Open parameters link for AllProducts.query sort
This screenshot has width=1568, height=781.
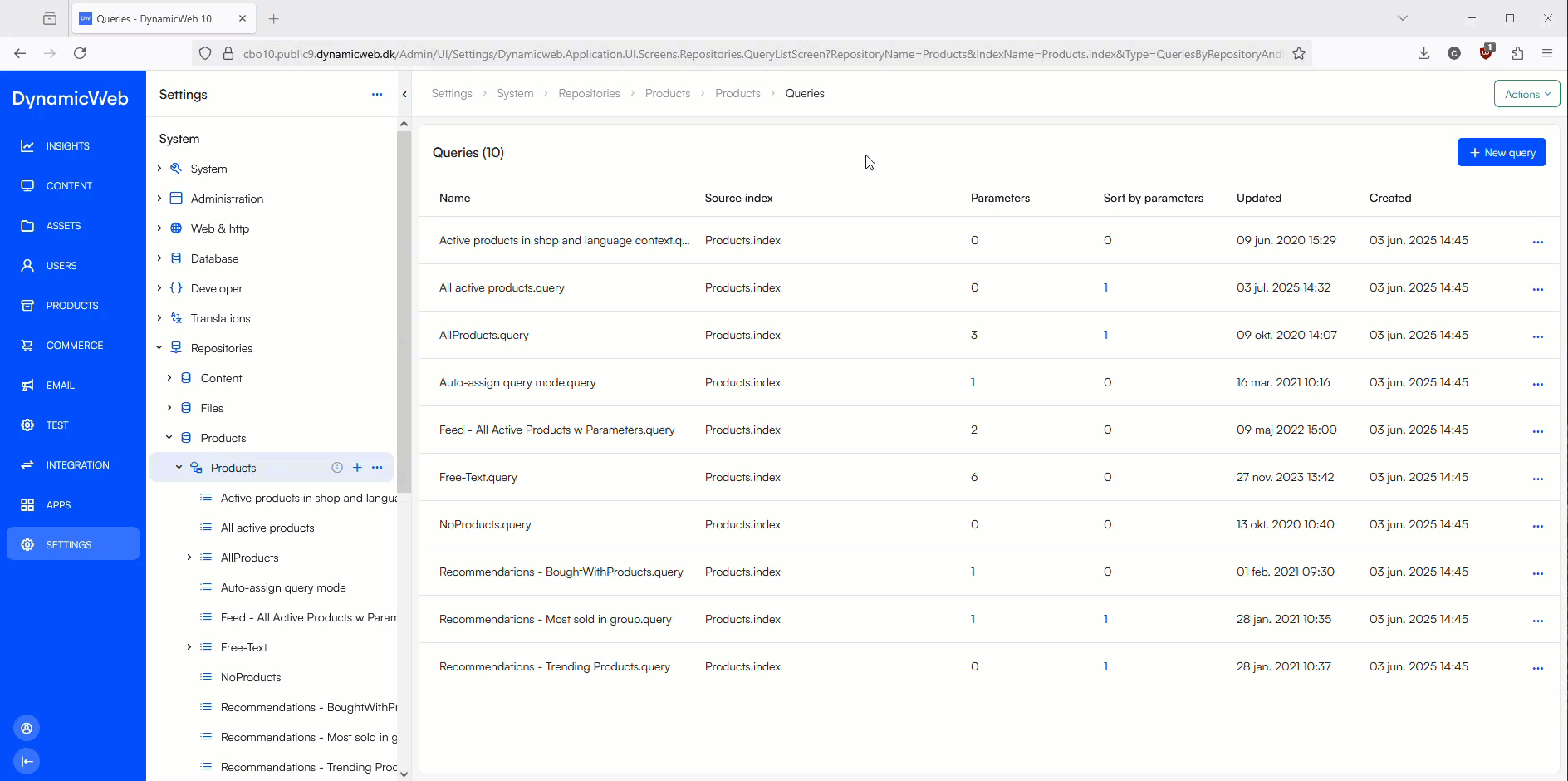[x=1105, y=336]
